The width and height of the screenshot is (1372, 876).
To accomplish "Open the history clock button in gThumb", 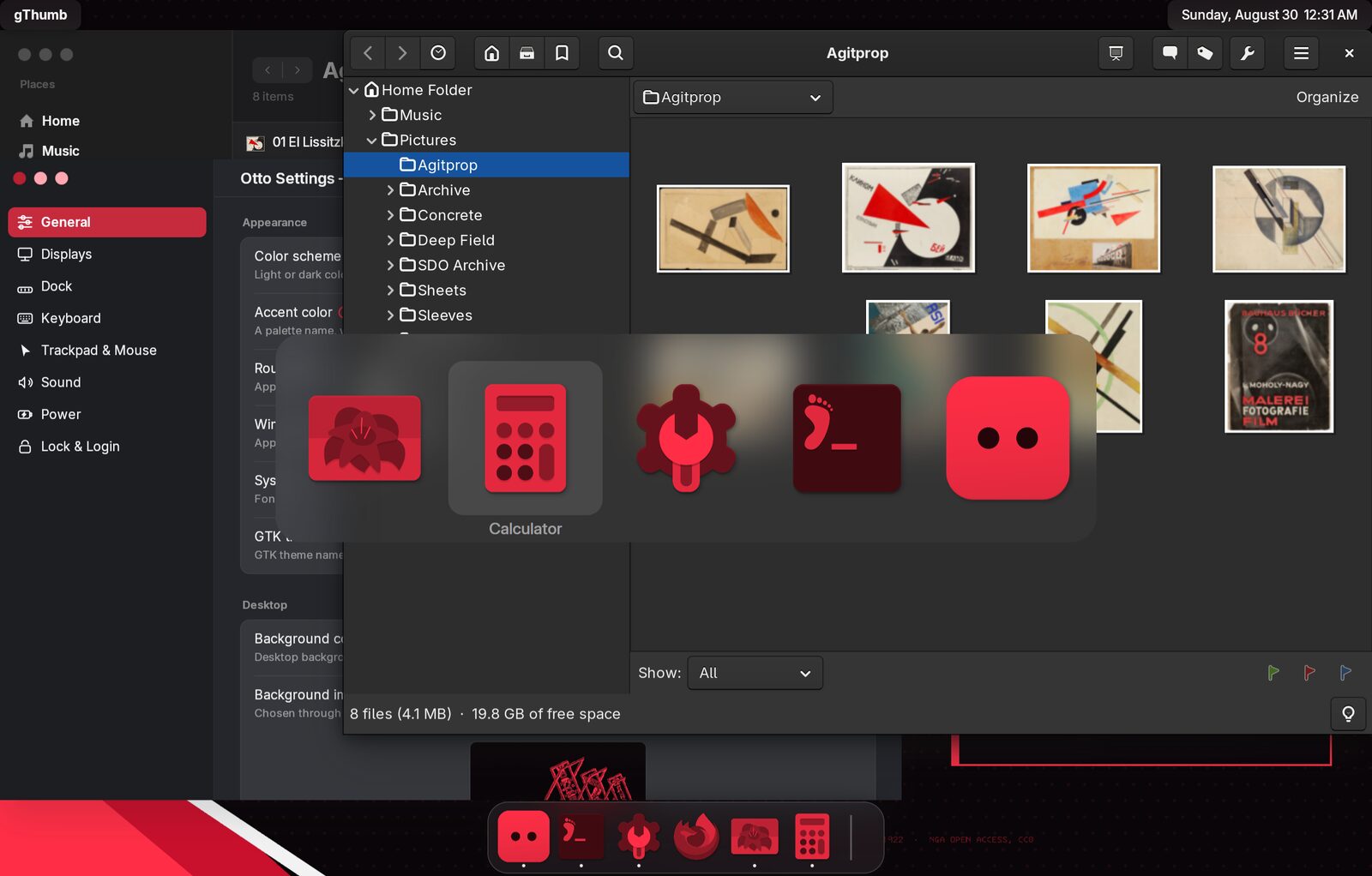I will point(438,53).
